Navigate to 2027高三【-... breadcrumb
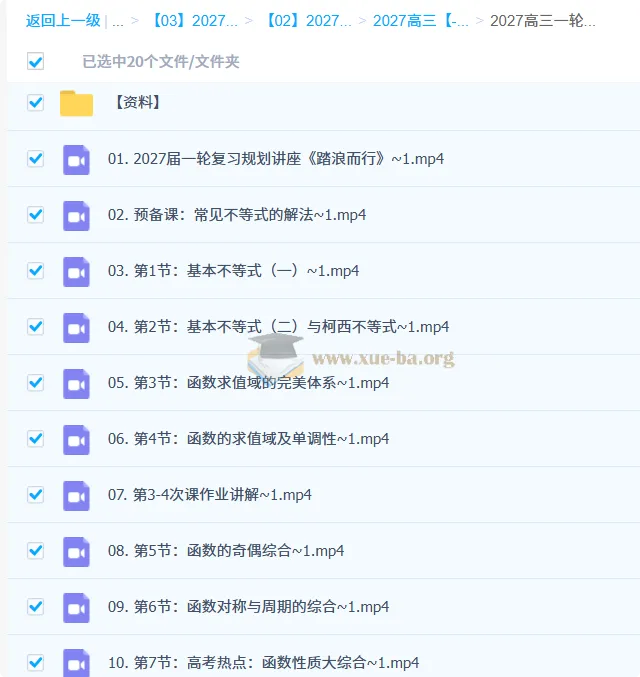This screenshot has height=677, width=640. [x=421, y=21]
